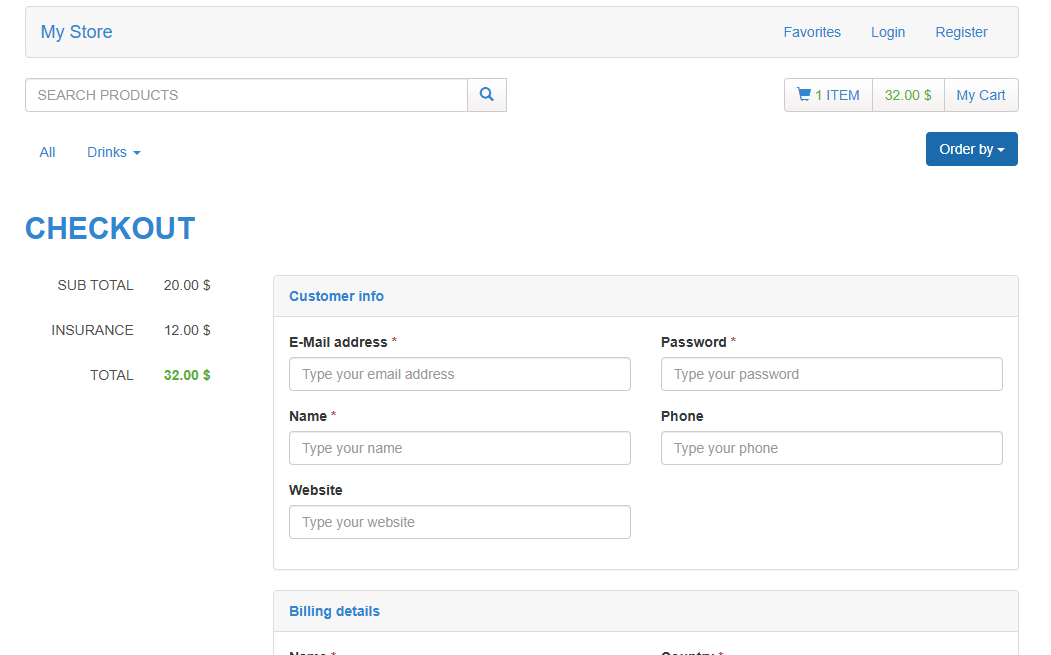Click the magnifier search icon button
The width and height of the screenshot is (1051, 655).
[x=487, y=95]
